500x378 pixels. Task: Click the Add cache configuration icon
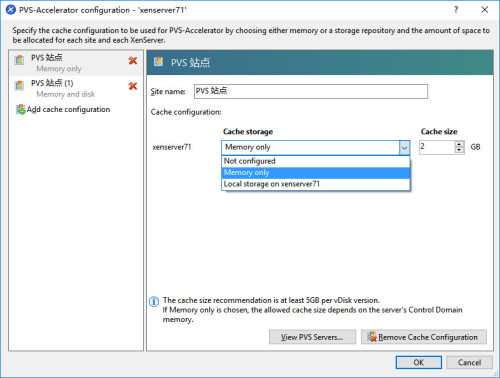click(x=20, y=109)
